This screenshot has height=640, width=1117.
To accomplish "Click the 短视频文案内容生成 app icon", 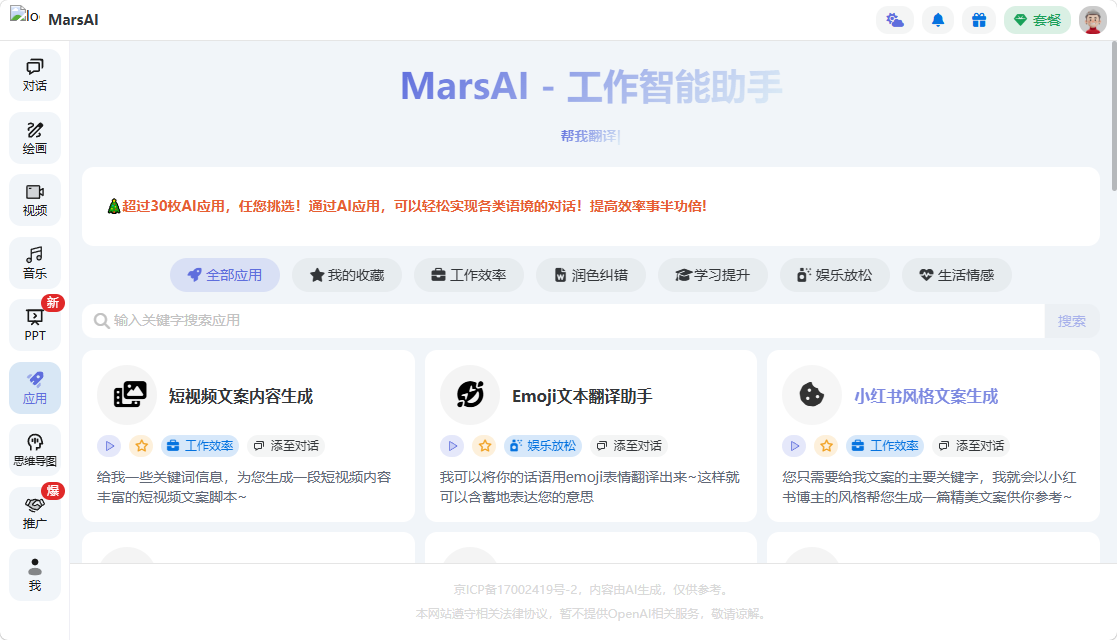I will tap(127, 396).
